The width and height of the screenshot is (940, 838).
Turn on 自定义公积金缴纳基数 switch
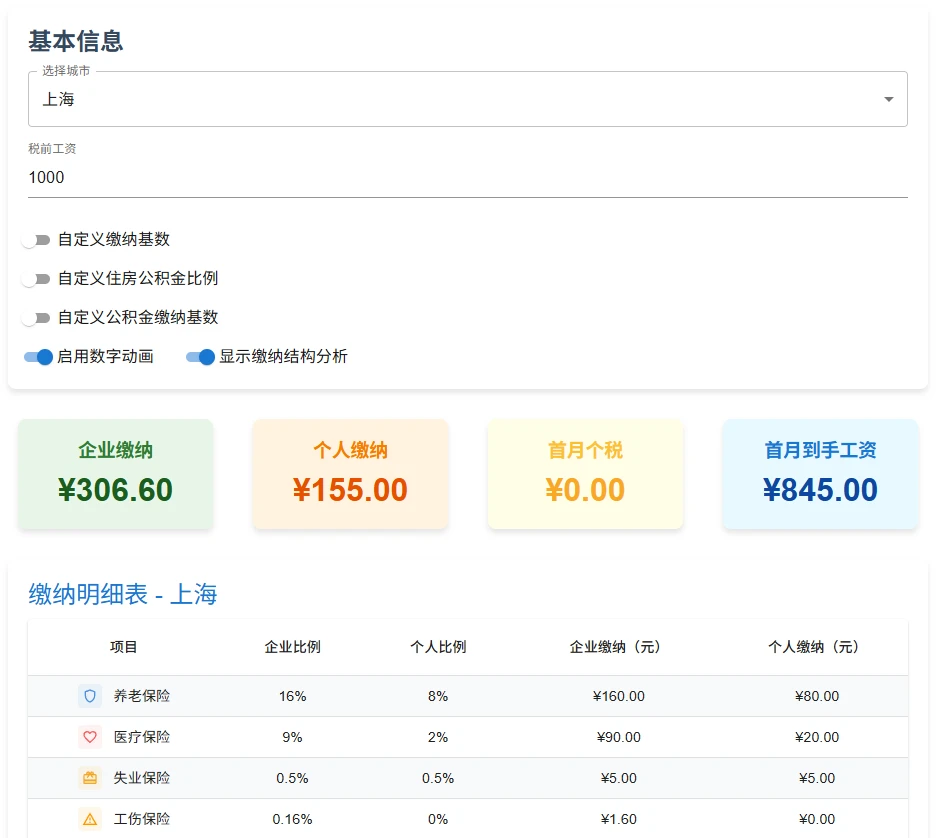pos(37,318)
